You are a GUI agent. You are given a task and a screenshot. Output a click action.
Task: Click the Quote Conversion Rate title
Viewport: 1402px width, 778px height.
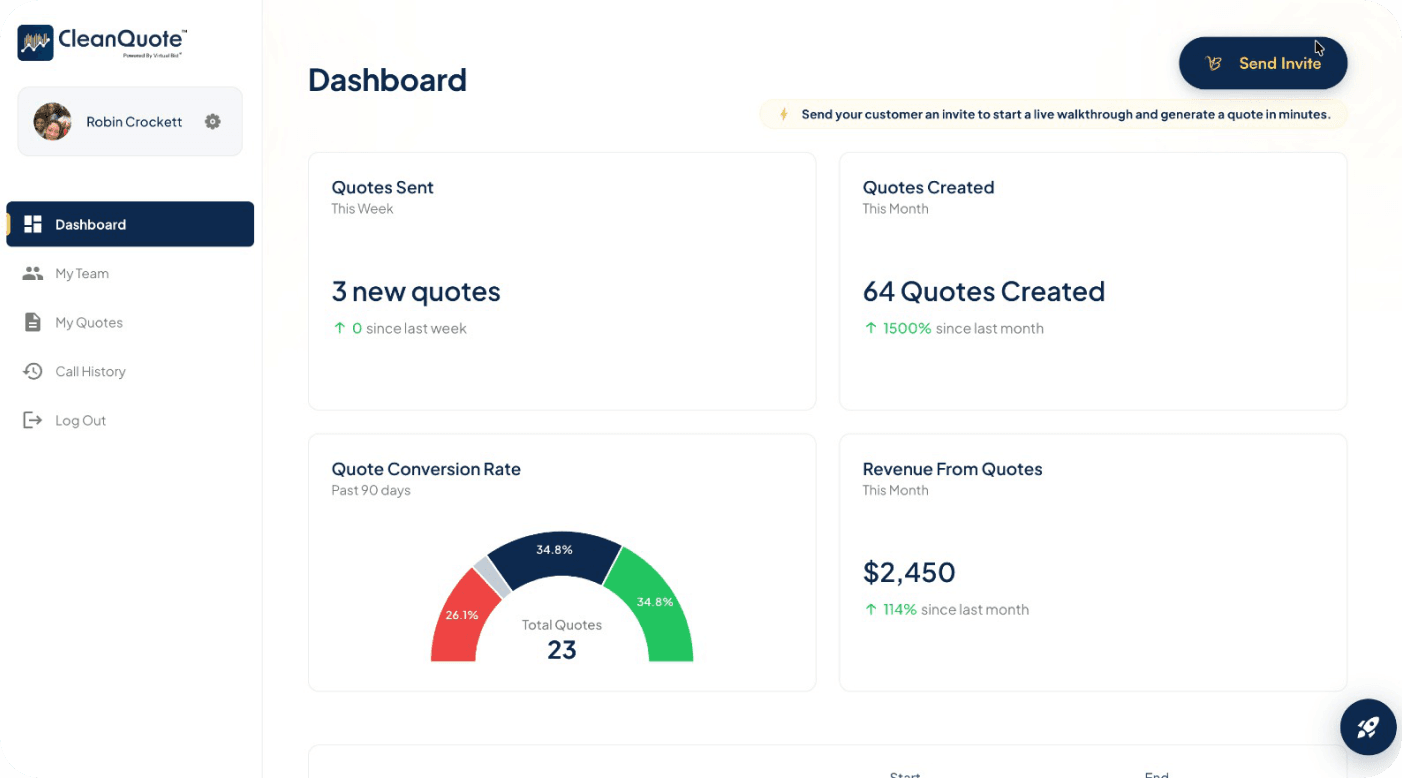[426, 469]
